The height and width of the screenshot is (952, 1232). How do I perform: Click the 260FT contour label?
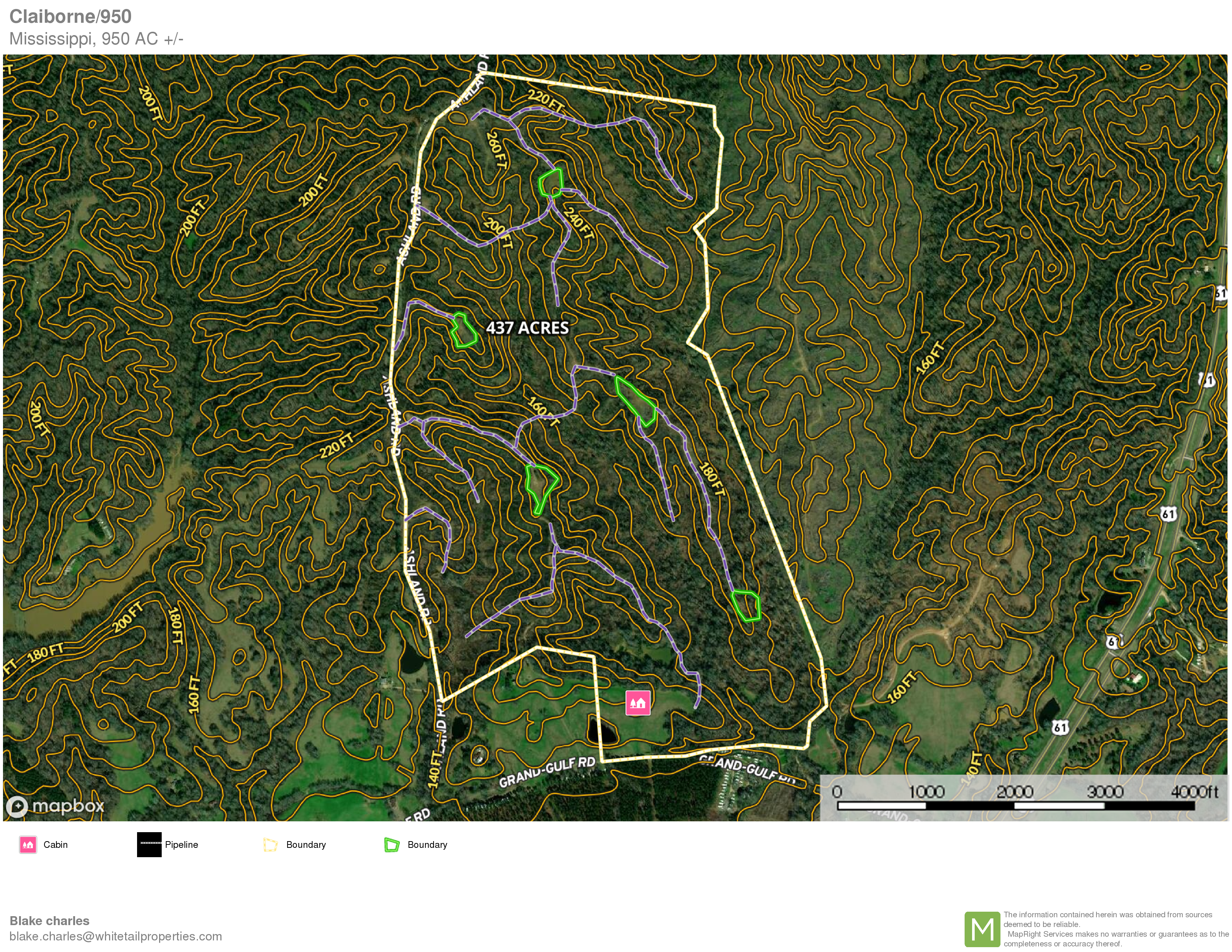(x=496, y=150)
